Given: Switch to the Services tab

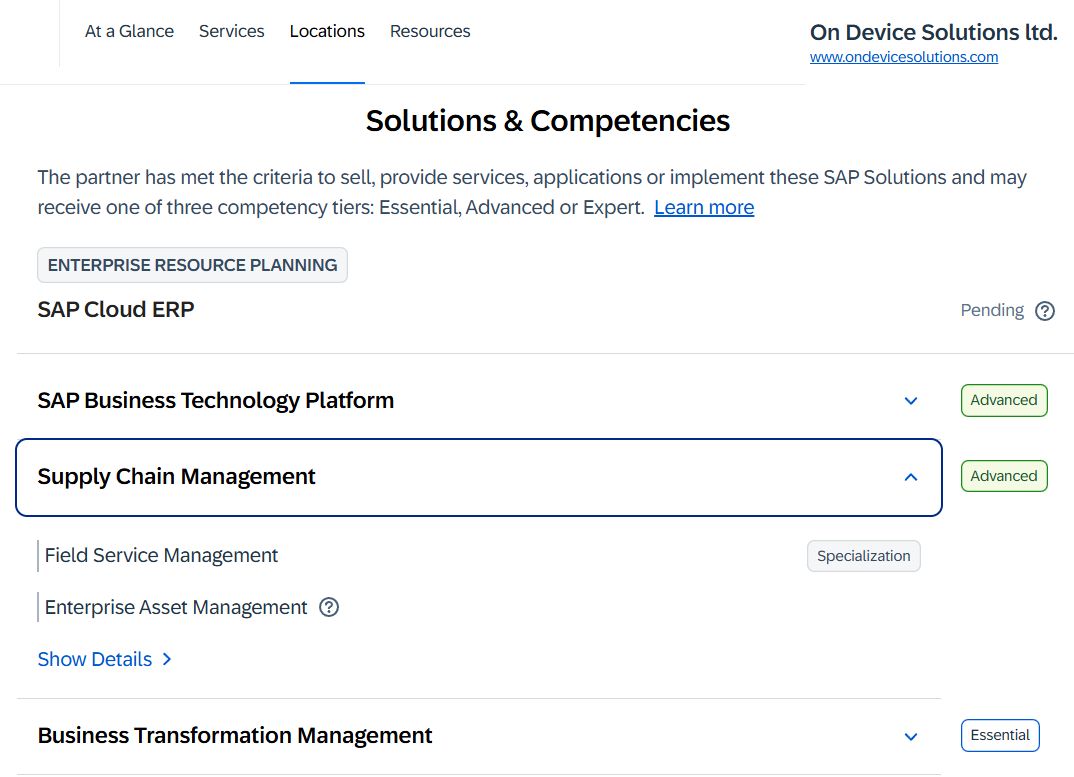Looking at the screenshot, I should tap(231, 31).
